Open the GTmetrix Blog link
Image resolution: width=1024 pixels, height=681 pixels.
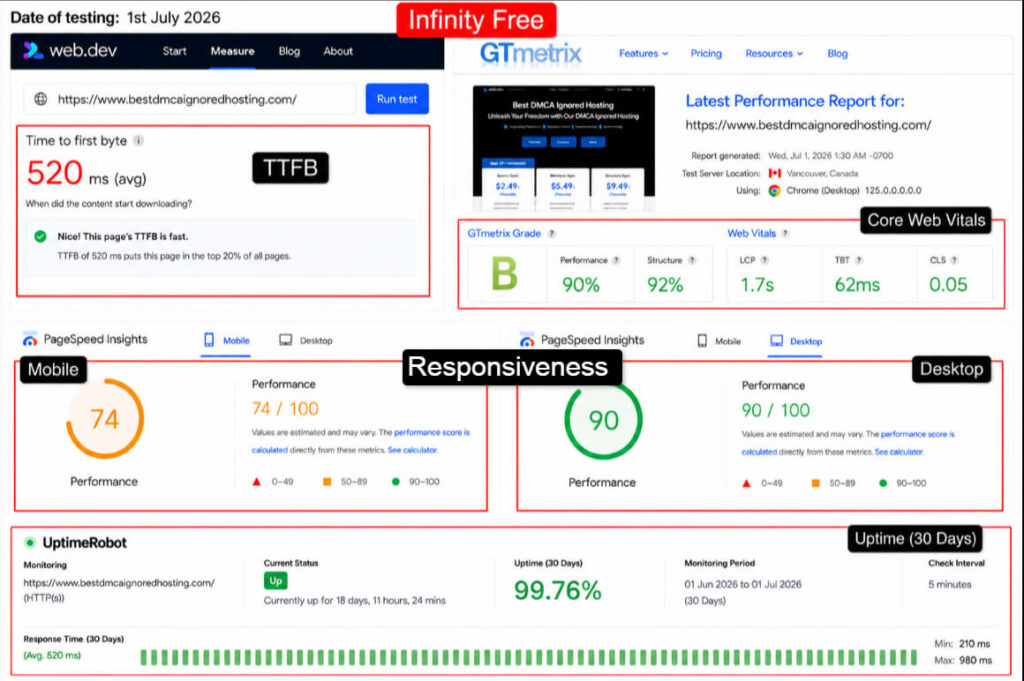tap(837, 54)
